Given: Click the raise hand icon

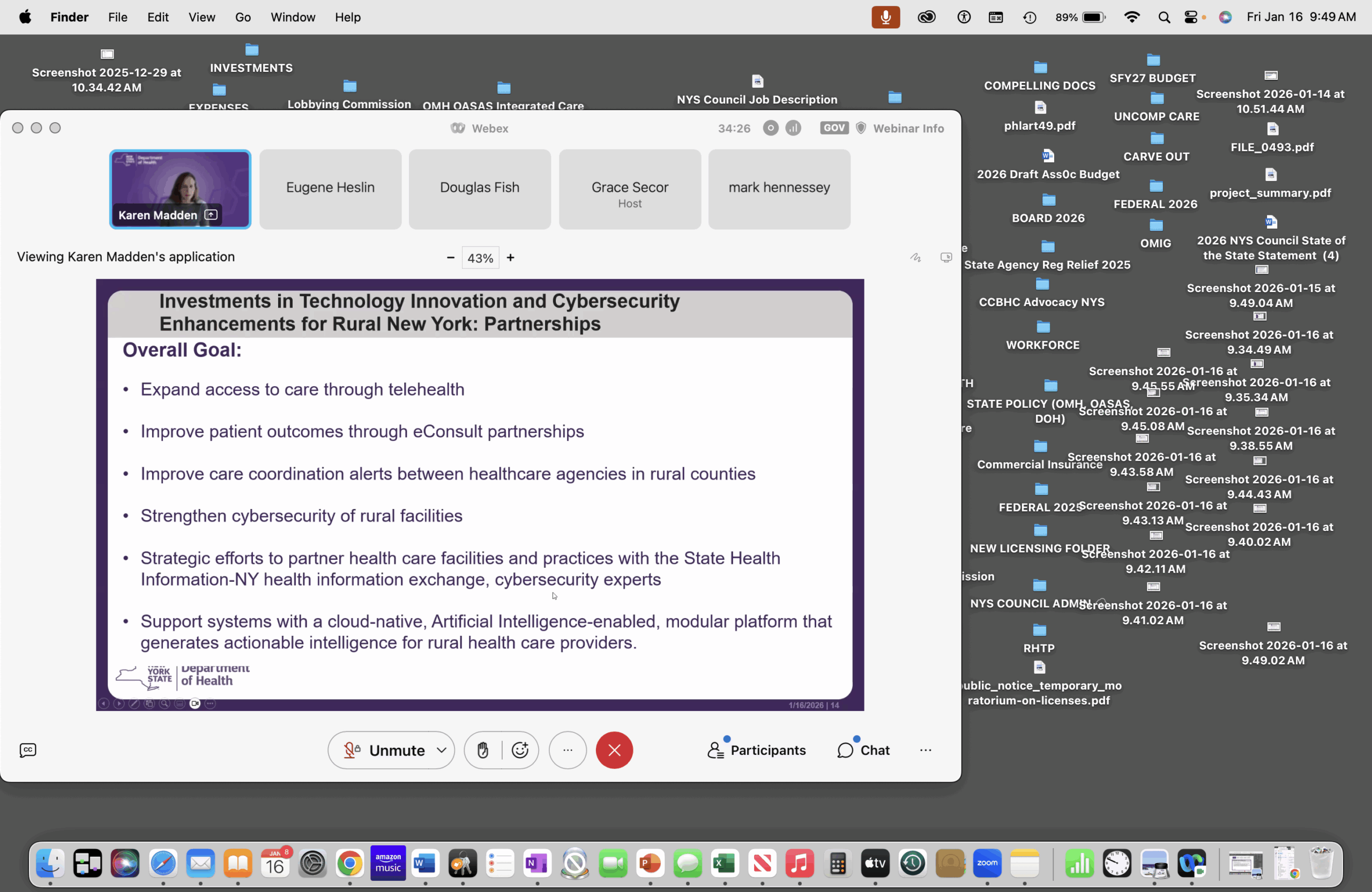Looking at the screenshot, I should [483, 749].
